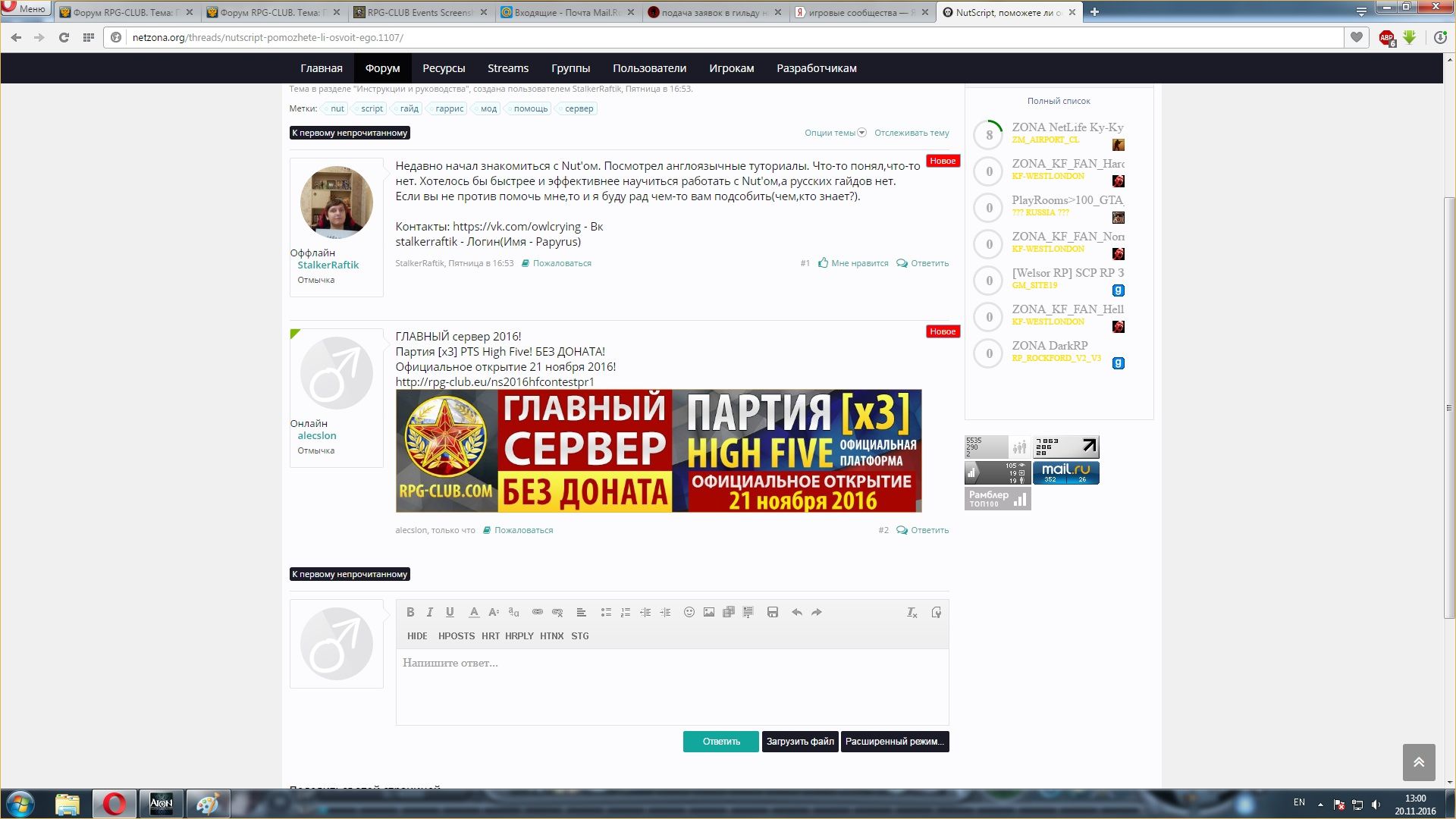The image size is (1456, 819).
Task: Click the Напишите ответ text field
Action: pyautogui.click(x=671, y=686)
